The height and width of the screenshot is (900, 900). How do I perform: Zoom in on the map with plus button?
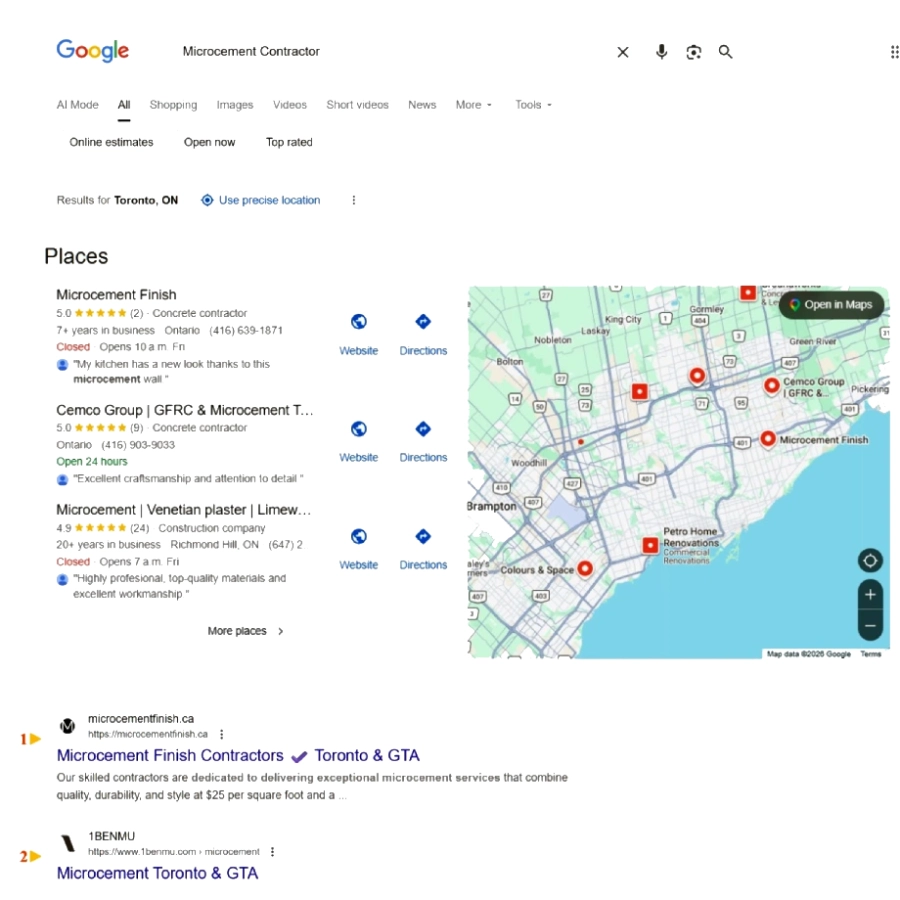[x=870, y=595]
